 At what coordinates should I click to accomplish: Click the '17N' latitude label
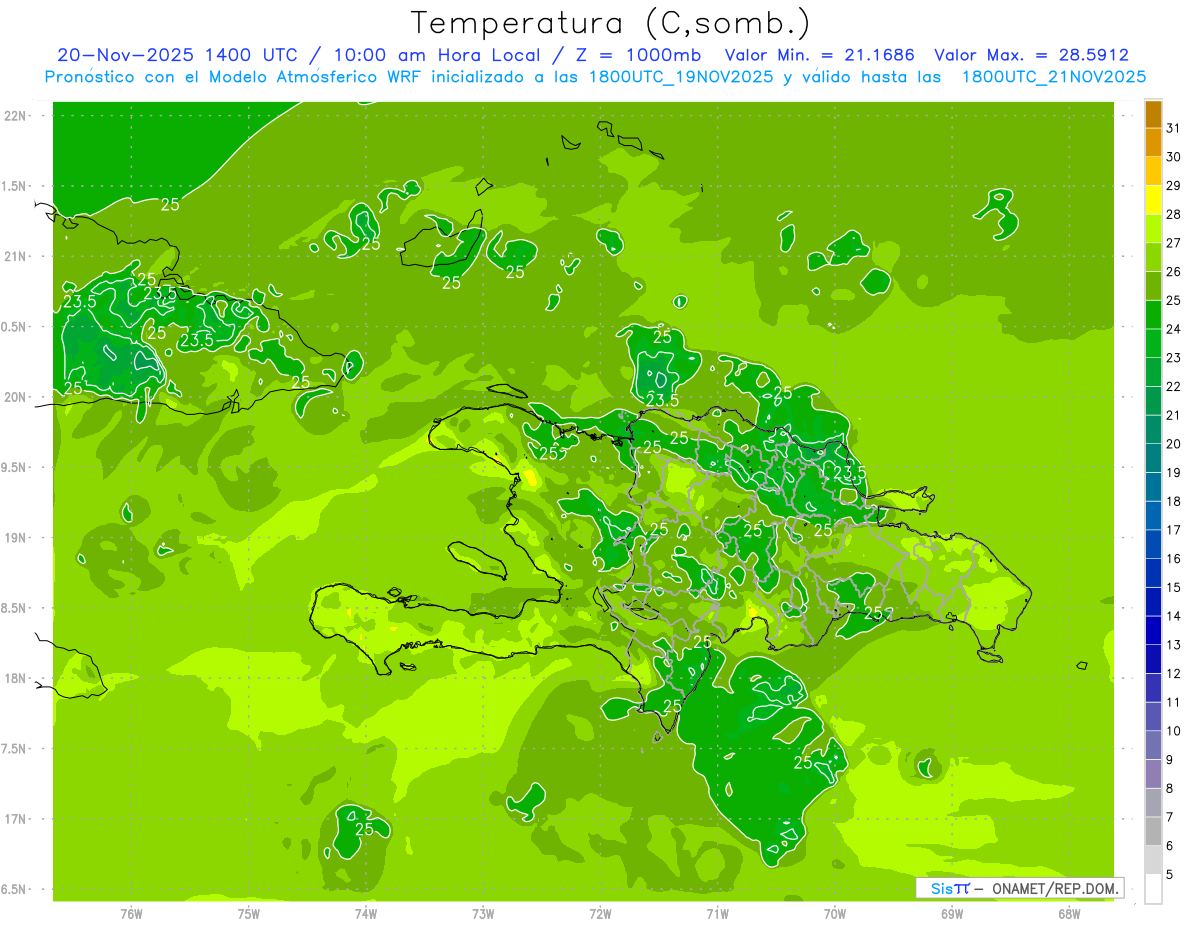tap(17, 819)
